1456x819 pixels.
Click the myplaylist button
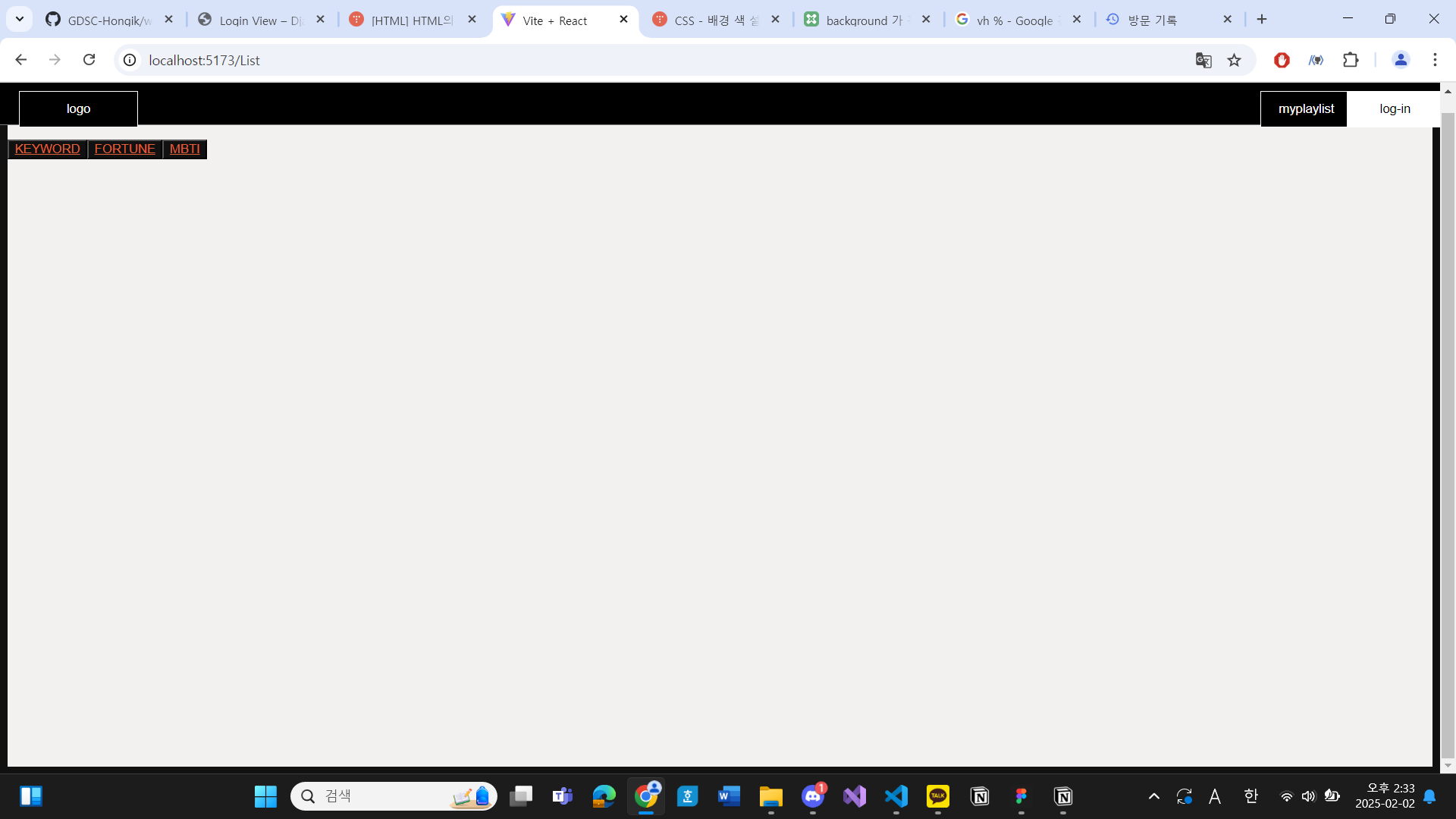tap(1306, 108)
